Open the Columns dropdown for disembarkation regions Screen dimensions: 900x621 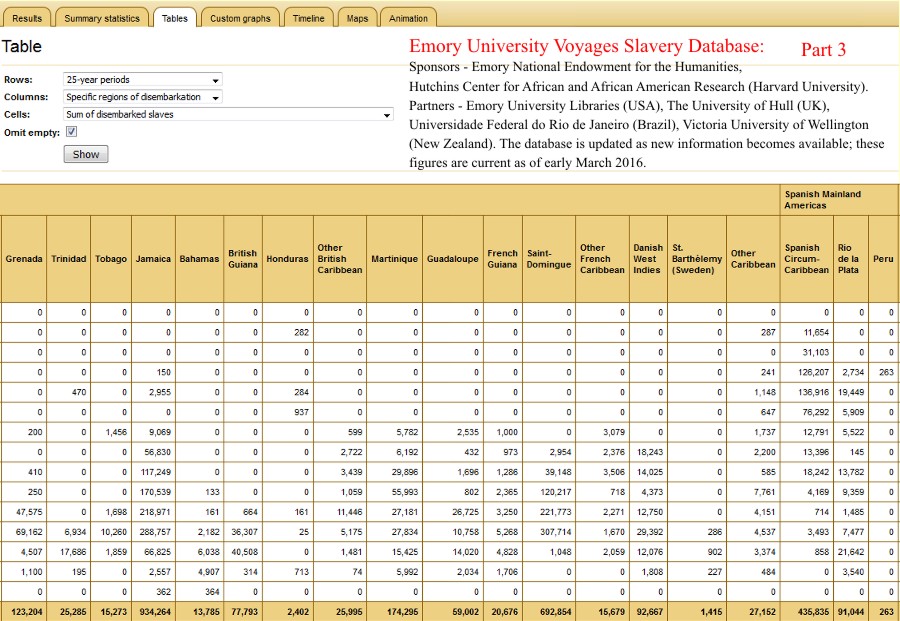[142, 97]
